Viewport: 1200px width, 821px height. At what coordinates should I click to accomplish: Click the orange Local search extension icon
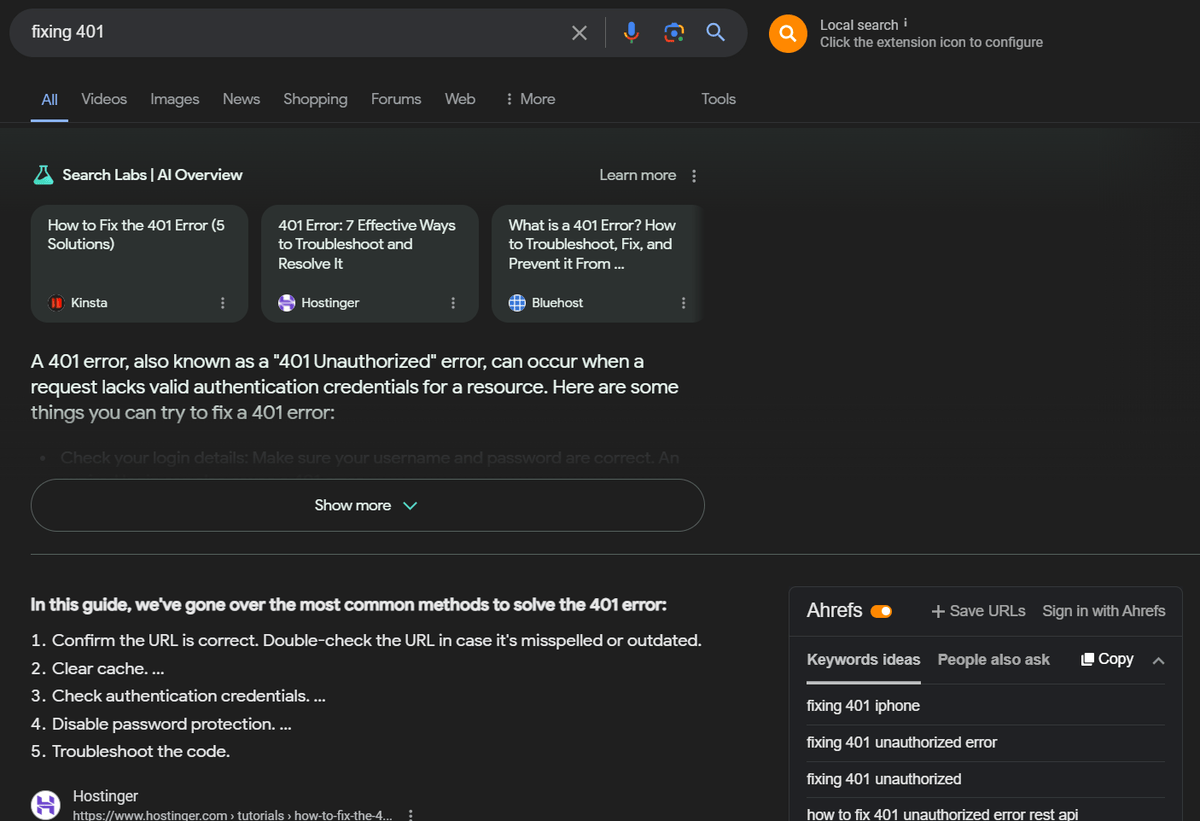[788, 34]
